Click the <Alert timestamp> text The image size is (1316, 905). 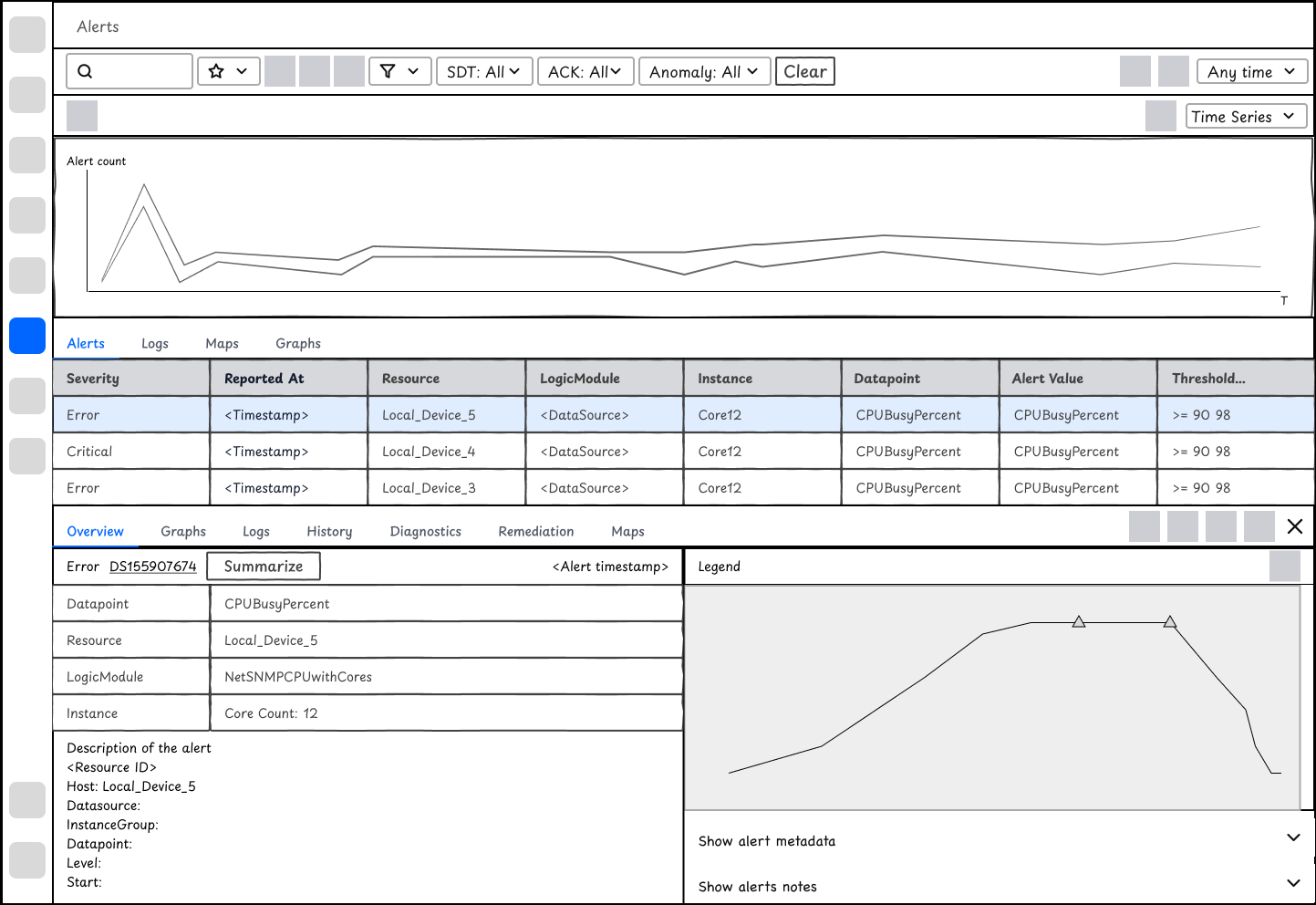click(610, 567)
